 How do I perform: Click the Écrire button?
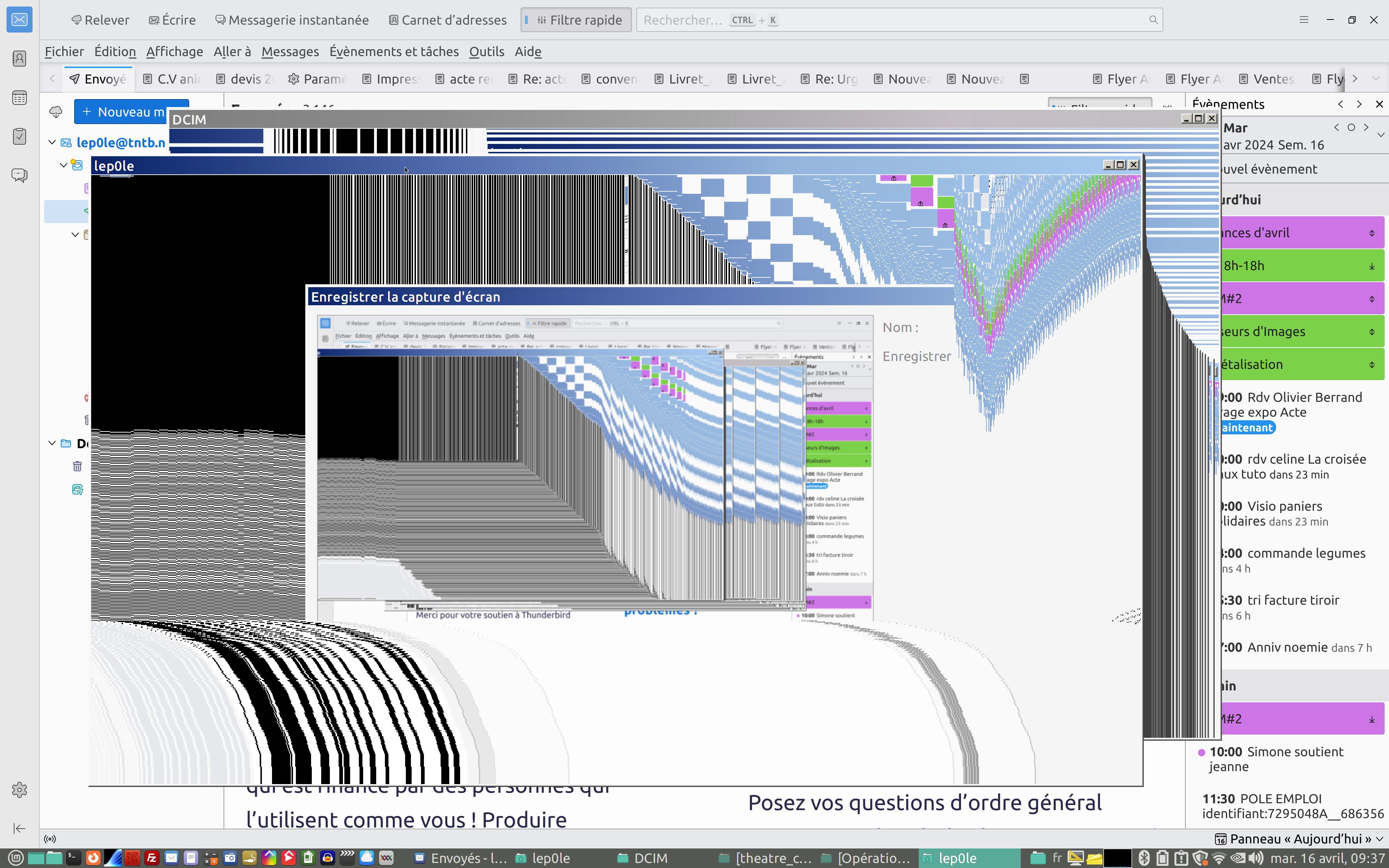click(x=172, y=20)
